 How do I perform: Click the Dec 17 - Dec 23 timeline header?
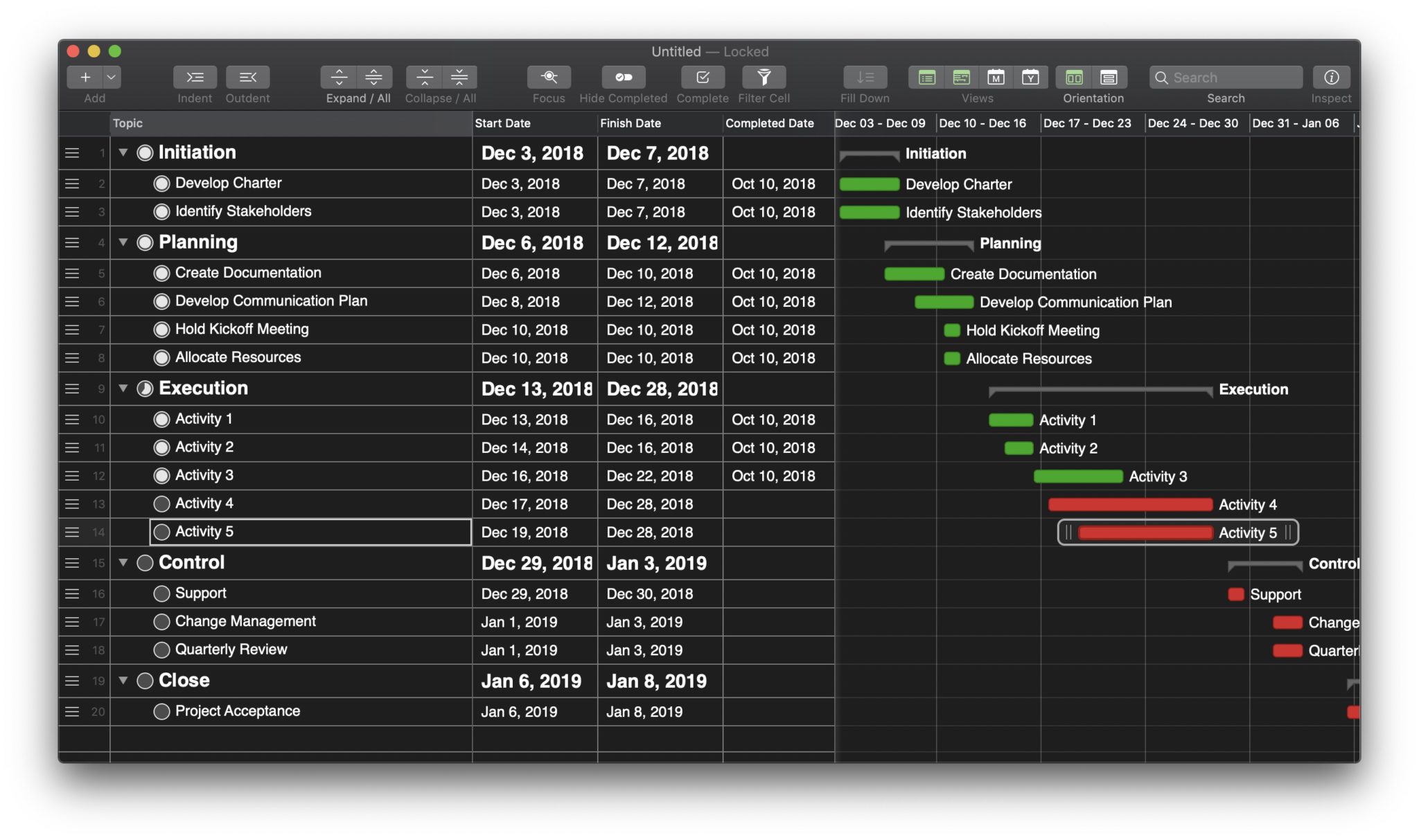point(1093,123)
